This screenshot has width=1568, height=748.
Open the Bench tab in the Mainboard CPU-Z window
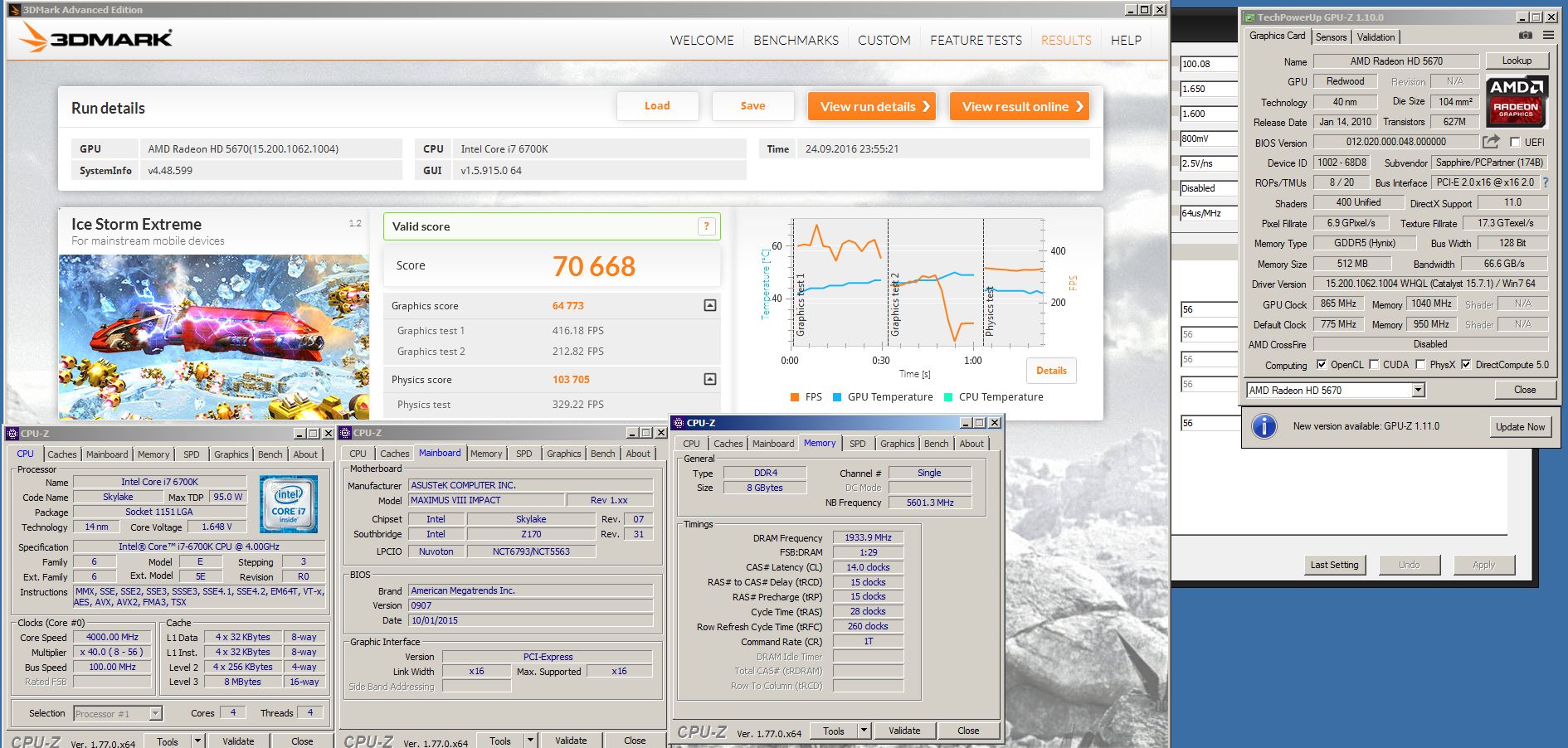[602, 454]
